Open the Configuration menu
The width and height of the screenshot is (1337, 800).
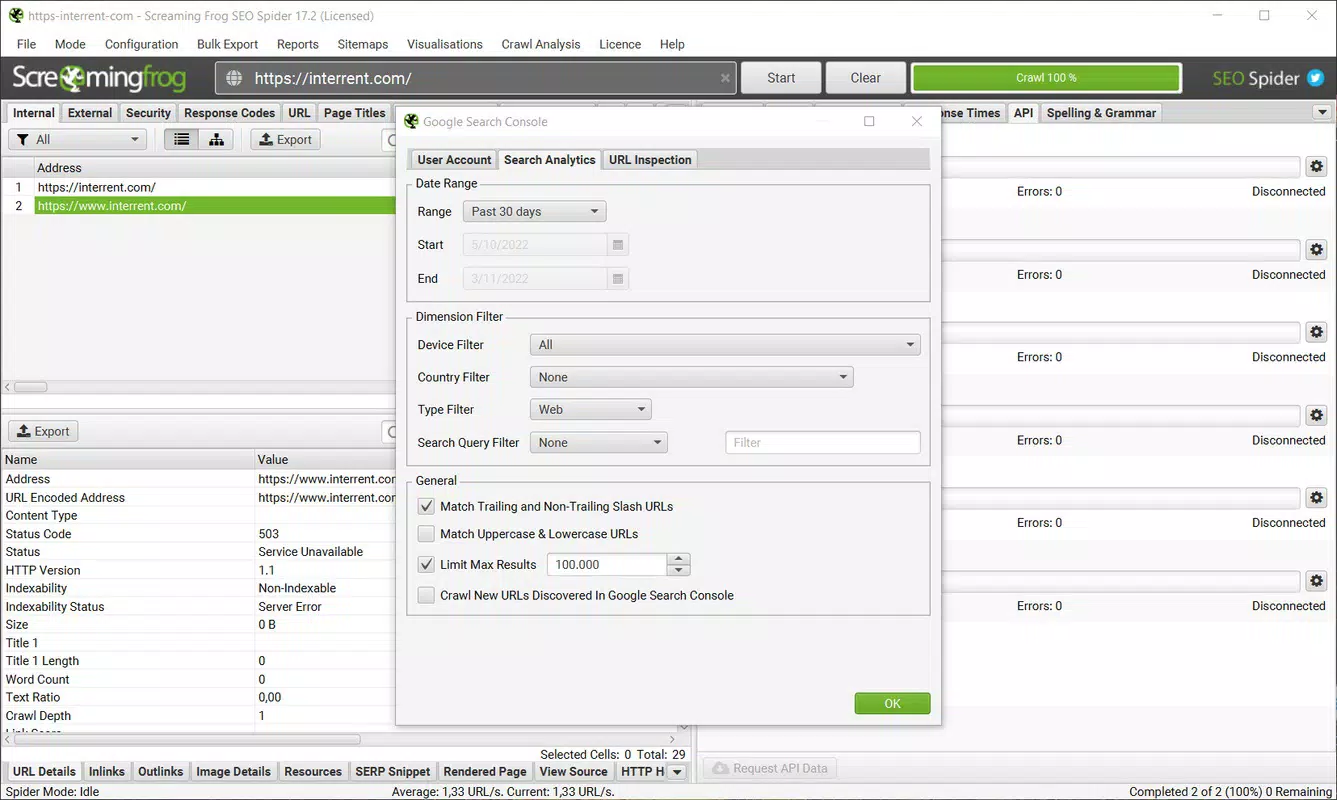(x=142, y=44)
